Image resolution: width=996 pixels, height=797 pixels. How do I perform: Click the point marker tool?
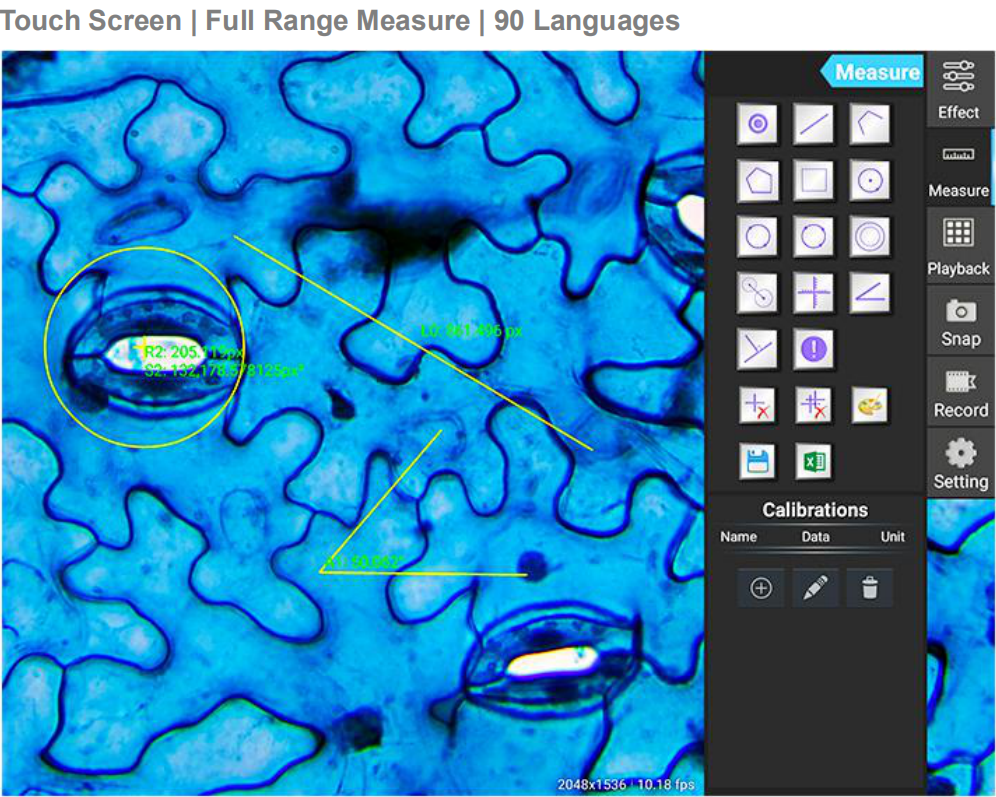click(x=757, y=124)
